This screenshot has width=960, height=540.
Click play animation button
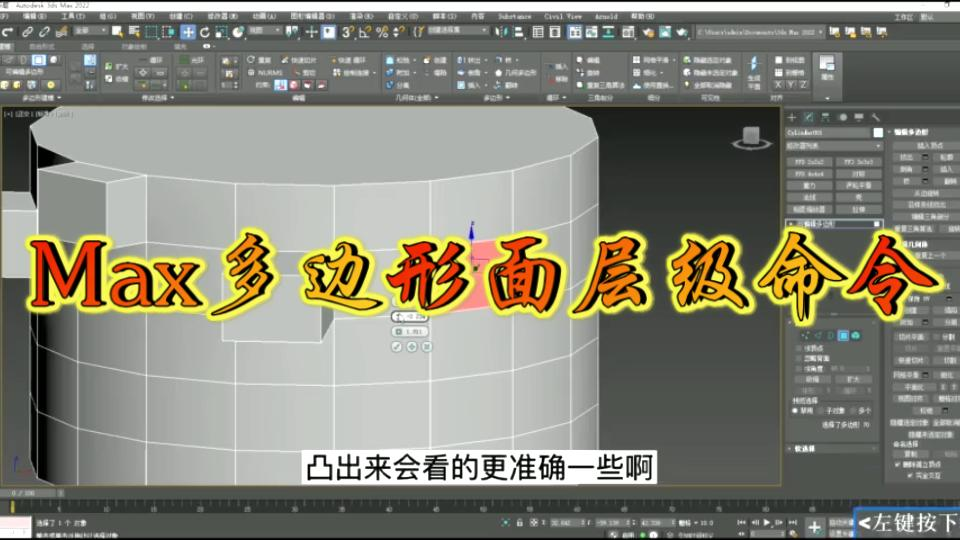point(766,522)
